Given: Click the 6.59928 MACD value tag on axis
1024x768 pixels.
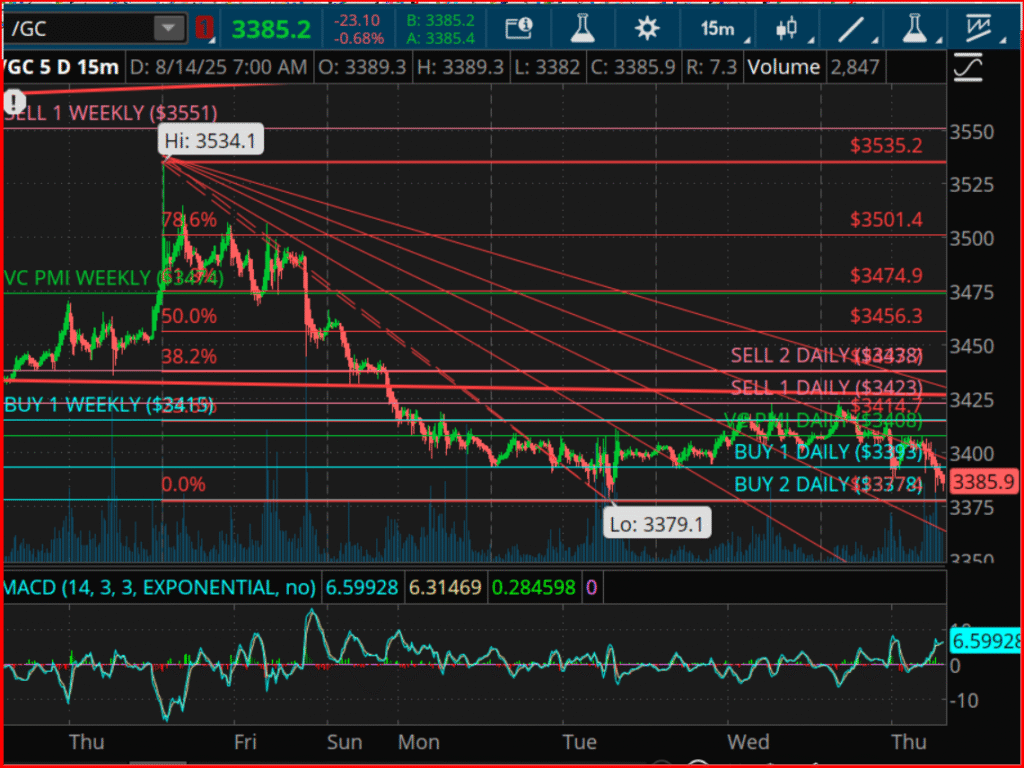Looking at the screenshot, I should (x=985, y=641).
